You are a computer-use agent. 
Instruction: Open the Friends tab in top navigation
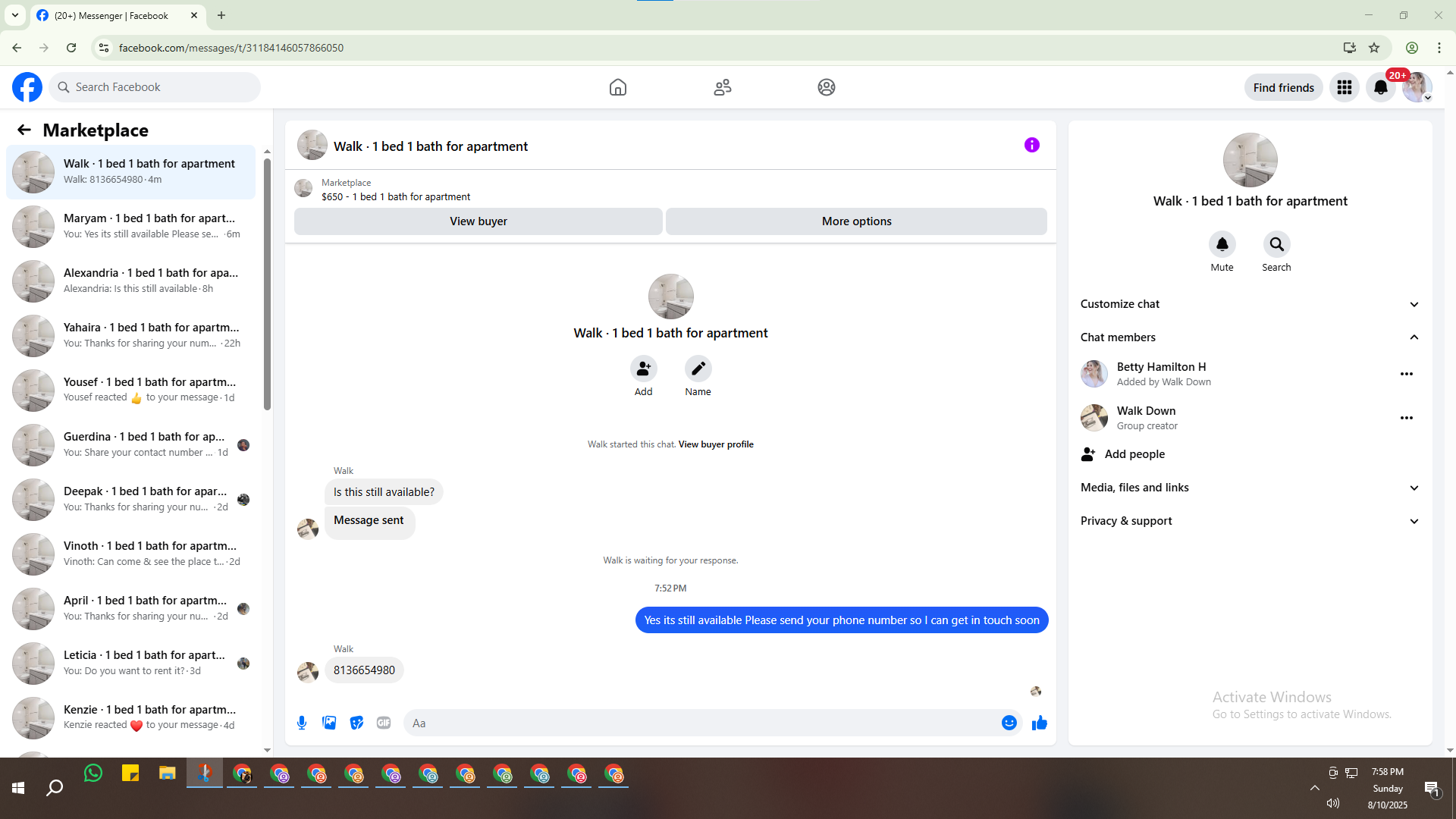[x=722, y=87]
